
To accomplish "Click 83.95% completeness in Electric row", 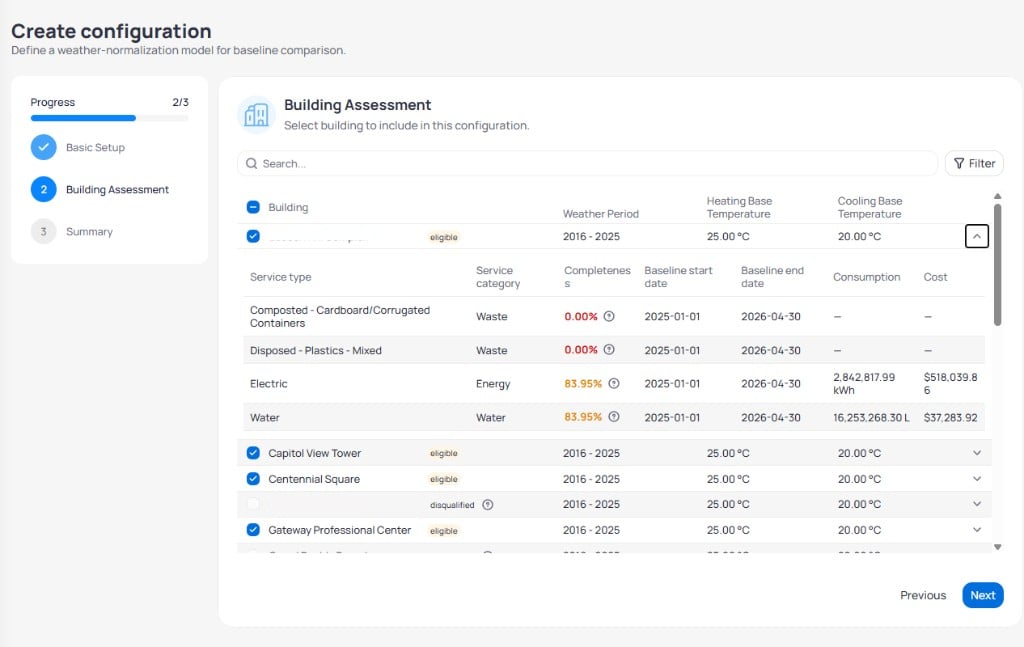I will click(583, 384).
